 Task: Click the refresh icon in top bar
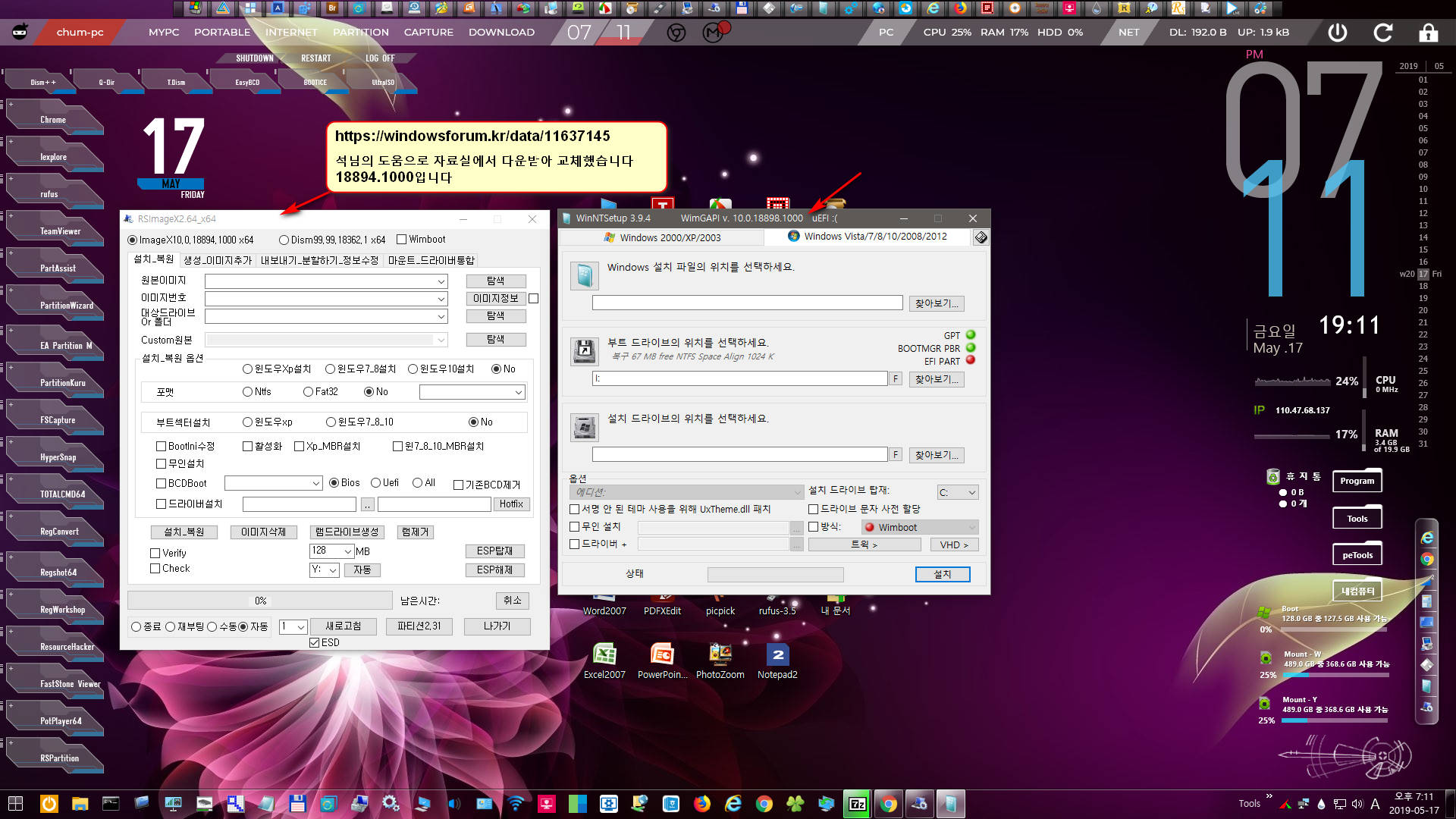click(x=1382, y=32)
